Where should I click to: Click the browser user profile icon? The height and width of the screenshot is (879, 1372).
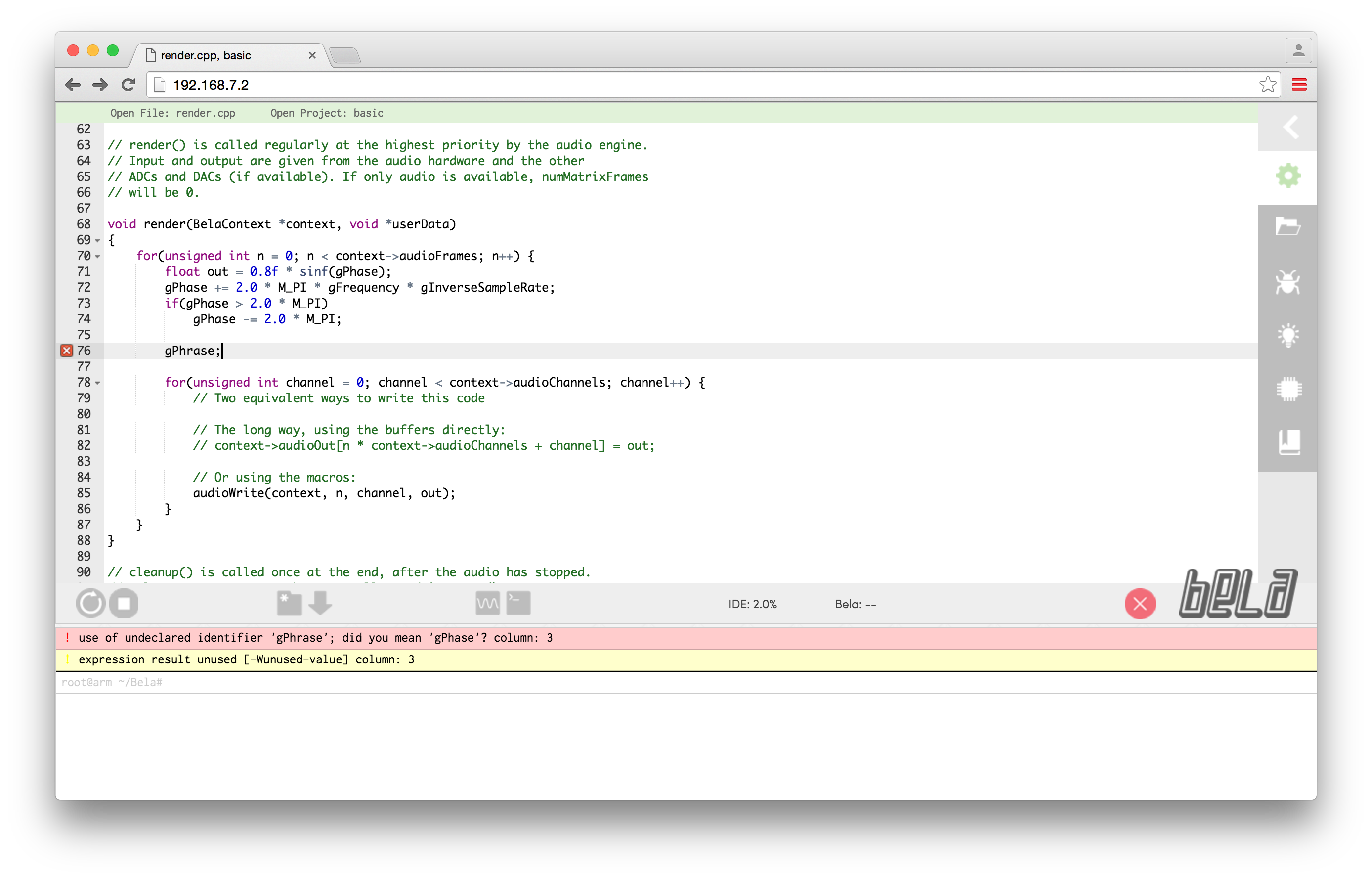click(x=1298, y=51)
